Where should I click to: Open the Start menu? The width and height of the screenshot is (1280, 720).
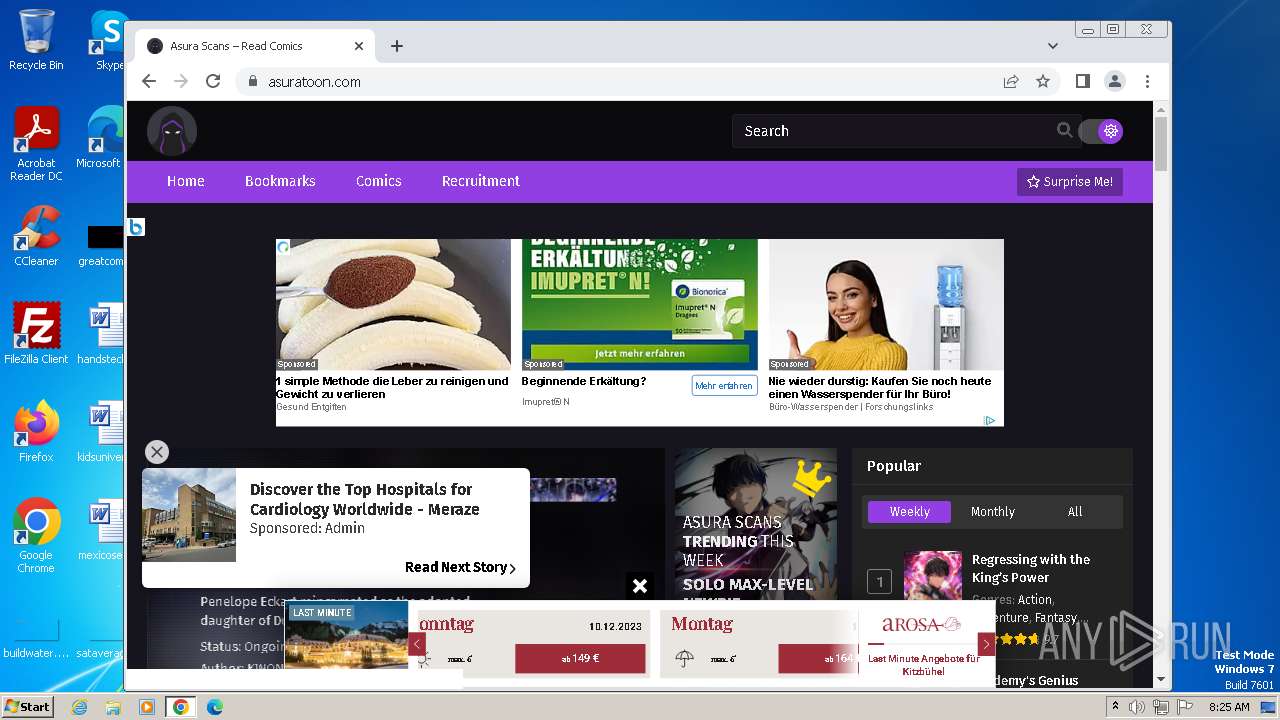pyautogui.click(x=27, y=706)
